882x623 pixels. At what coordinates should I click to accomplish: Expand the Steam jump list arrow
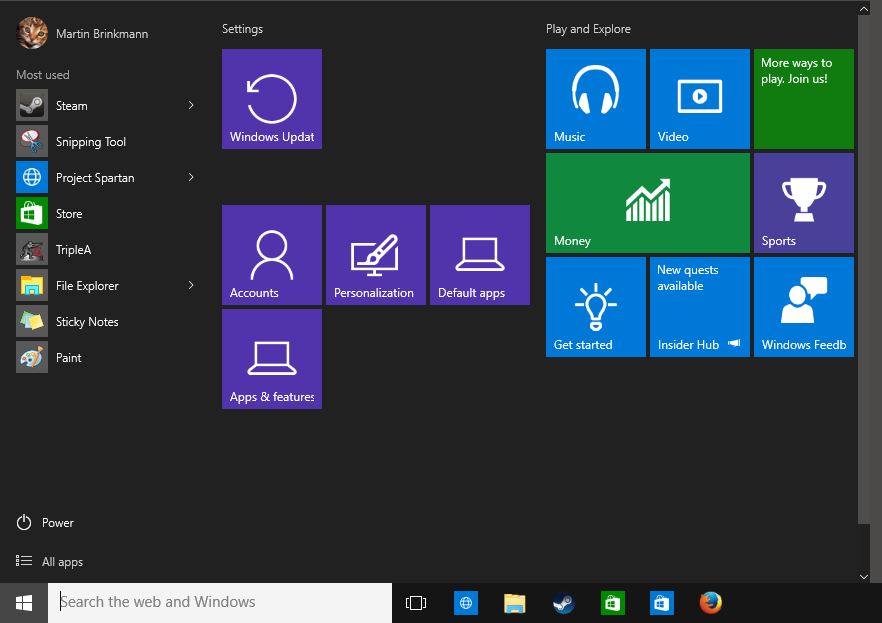pos(191,105)
